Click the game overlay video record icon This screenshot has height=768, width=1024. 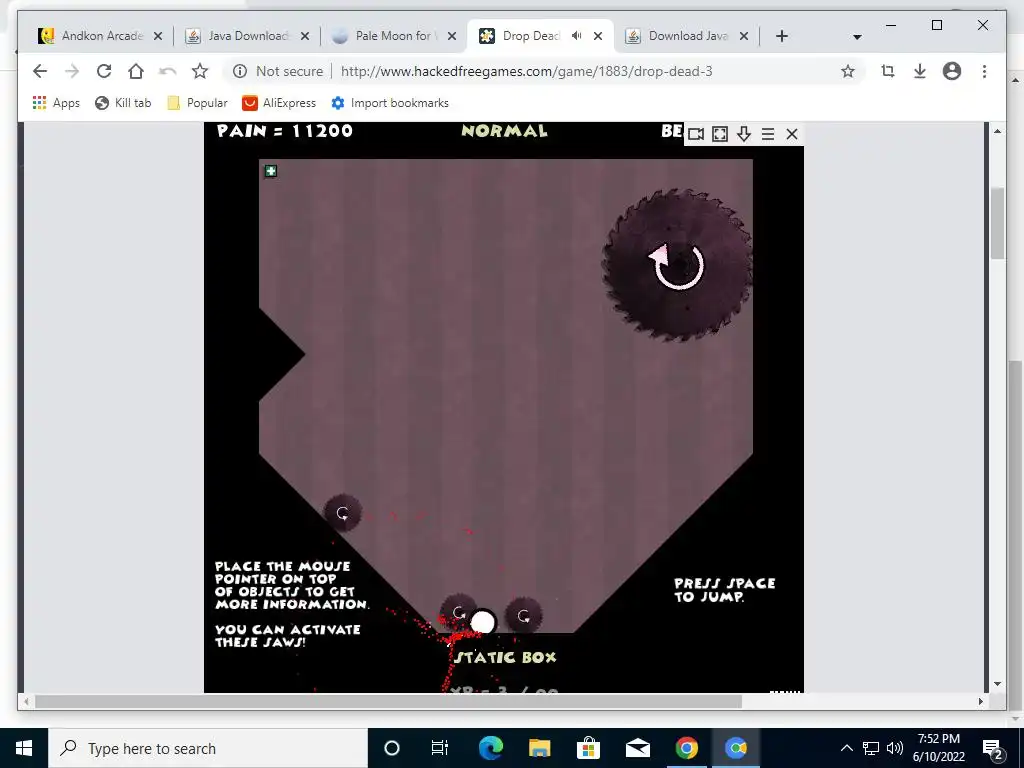(x=696, y=134)
